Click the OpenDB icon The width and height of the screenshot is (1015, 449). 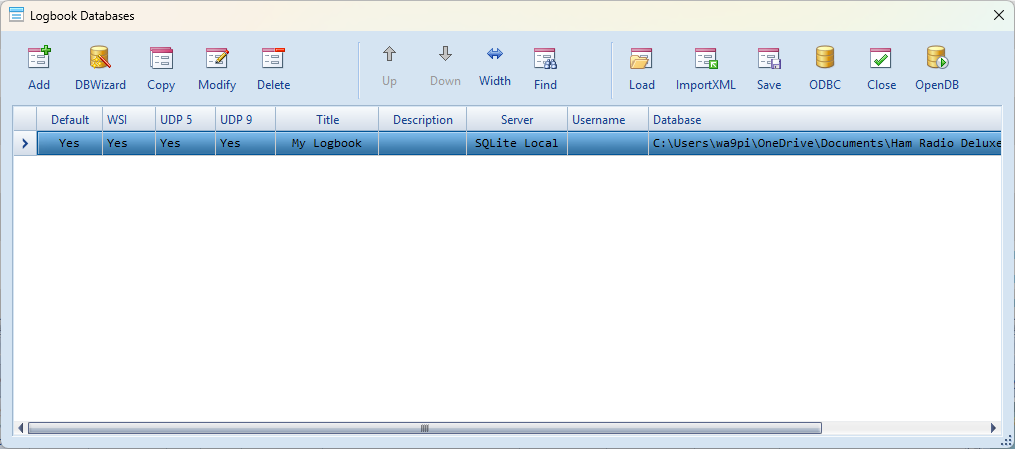coord(937,58)
